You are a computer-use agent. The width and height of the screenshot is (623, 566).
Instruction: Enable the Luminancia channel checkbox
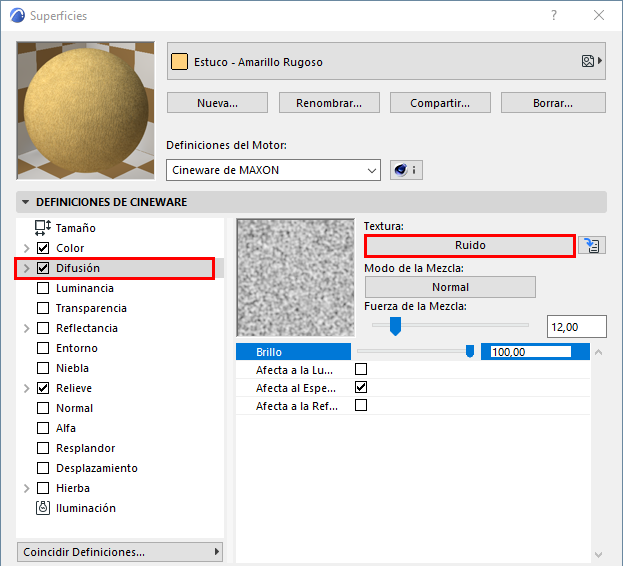[x=43, y=288]
